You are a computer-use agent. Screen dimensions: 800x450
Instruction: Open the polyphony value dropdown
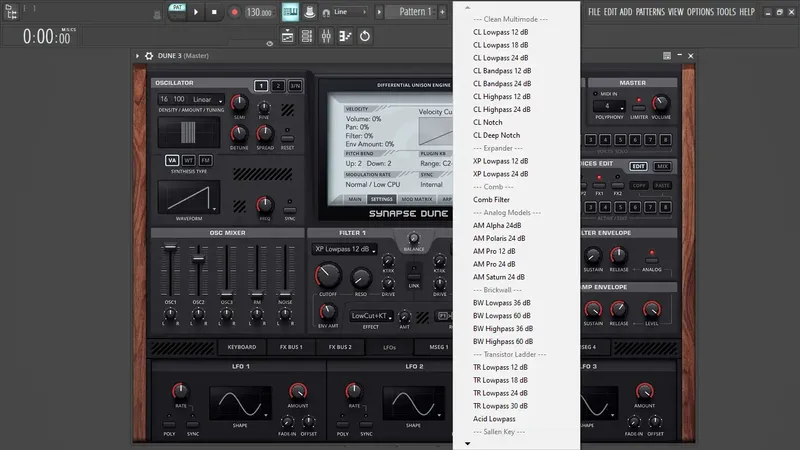[609, 106]
